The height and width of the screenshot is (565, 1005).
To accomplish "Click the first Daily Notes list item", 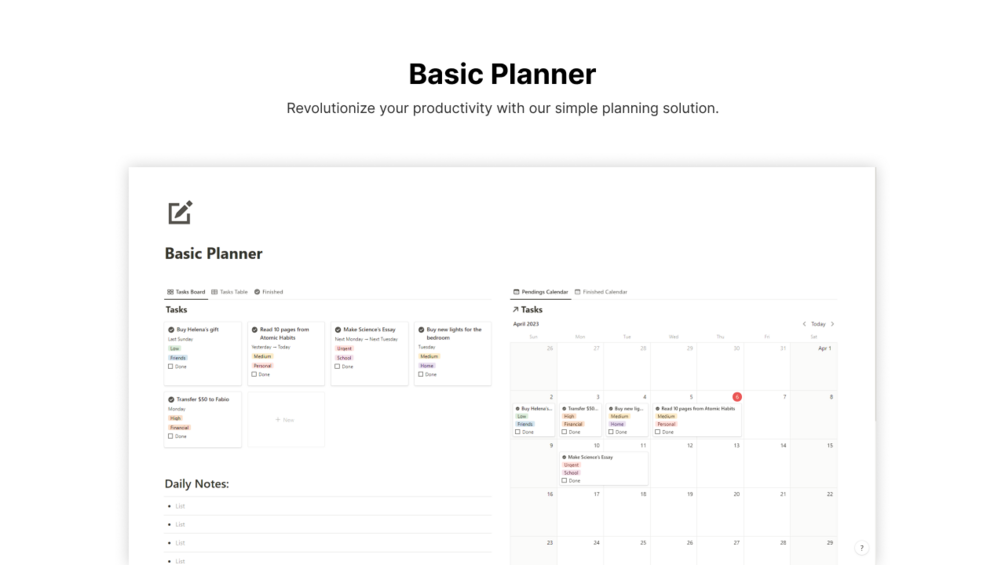I will coord(181,506).
